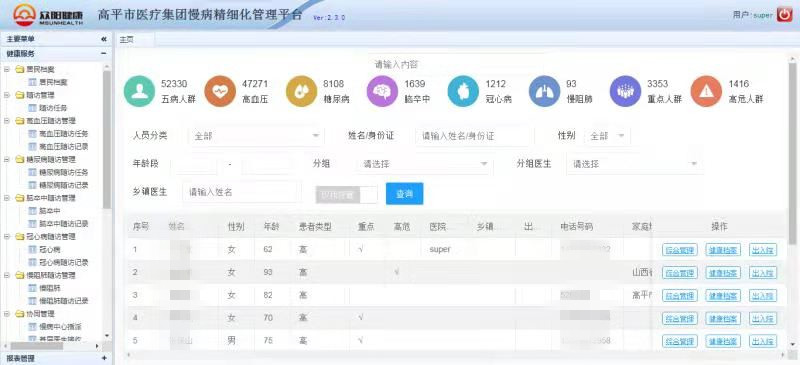Open the 分组医生 请选择 dropdown
800x365 pixels.
(x=635, y=164)
